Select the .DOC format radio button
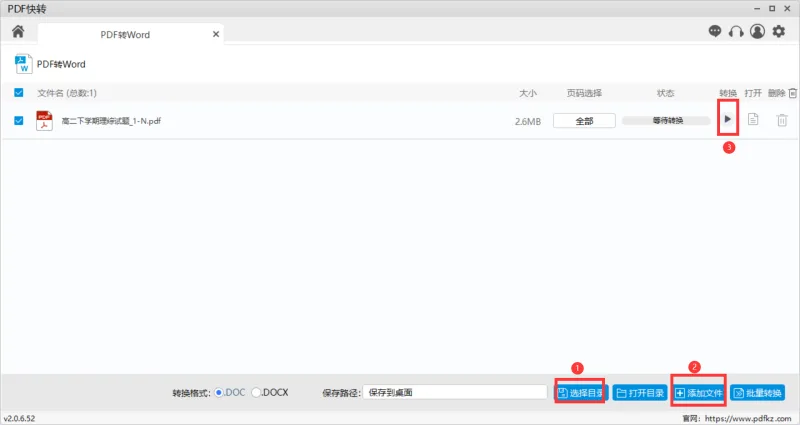The height and width of the screenshot is (425, 800). click(x=219, y=392)
